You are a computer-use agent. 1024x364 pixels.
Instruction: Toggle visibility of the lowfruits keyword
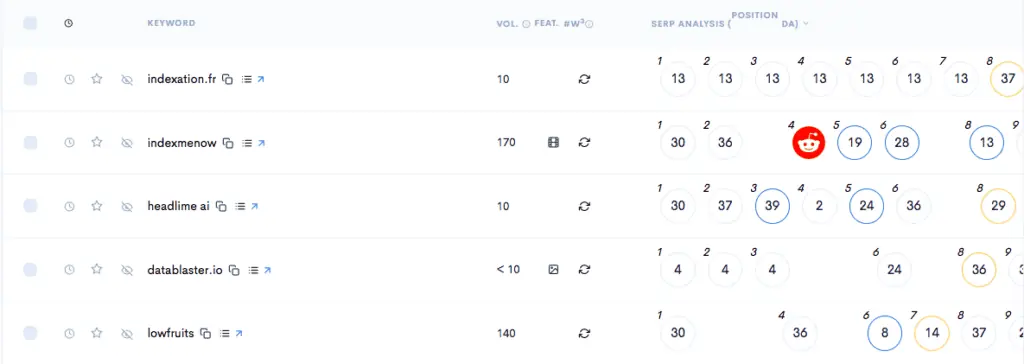[127, 333]
